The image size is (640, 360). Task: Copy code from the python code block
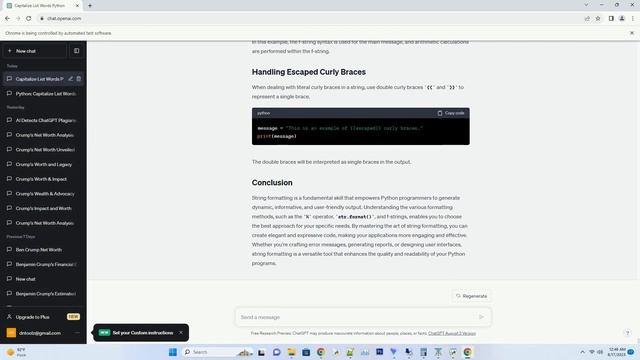(451, 113)
